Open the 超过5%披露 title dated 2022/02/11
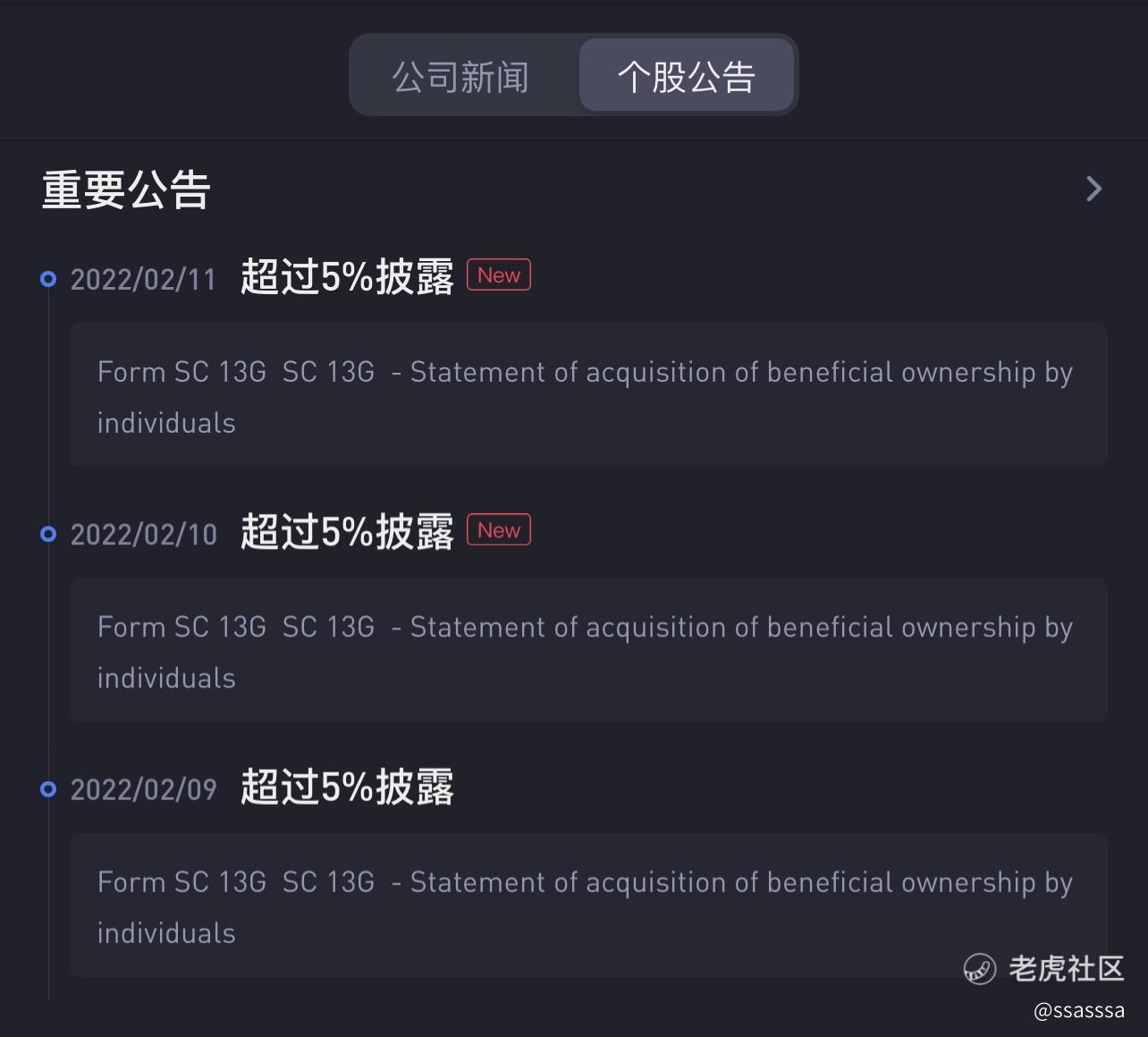 click(347, 277)
